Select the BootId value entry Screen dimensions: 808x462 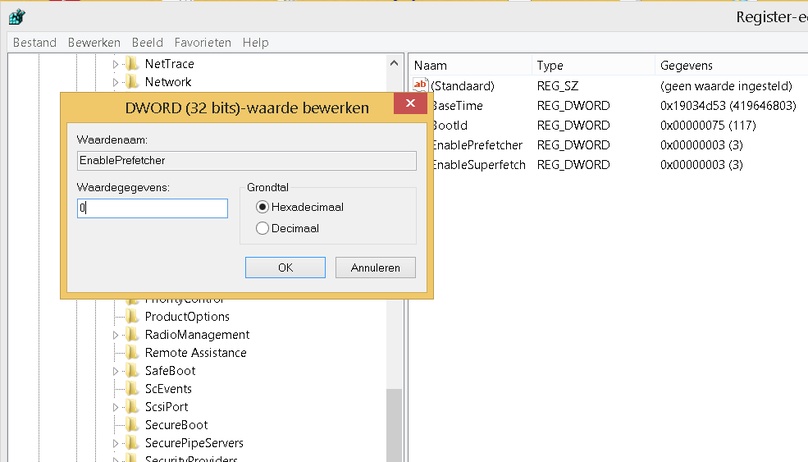pyautogui.click(x=450, y=125)
